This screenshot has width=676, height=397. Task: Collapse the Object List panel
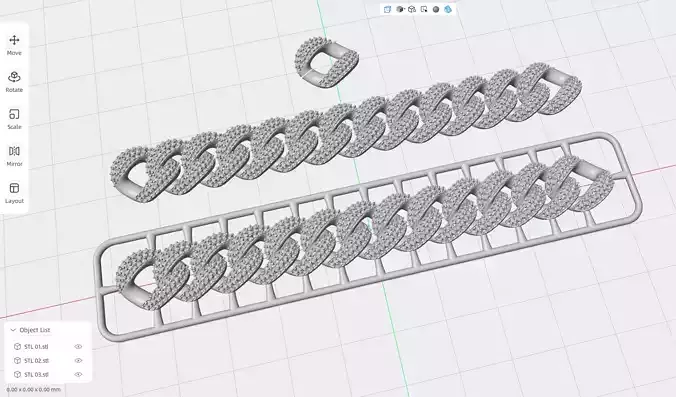[13, 330]
